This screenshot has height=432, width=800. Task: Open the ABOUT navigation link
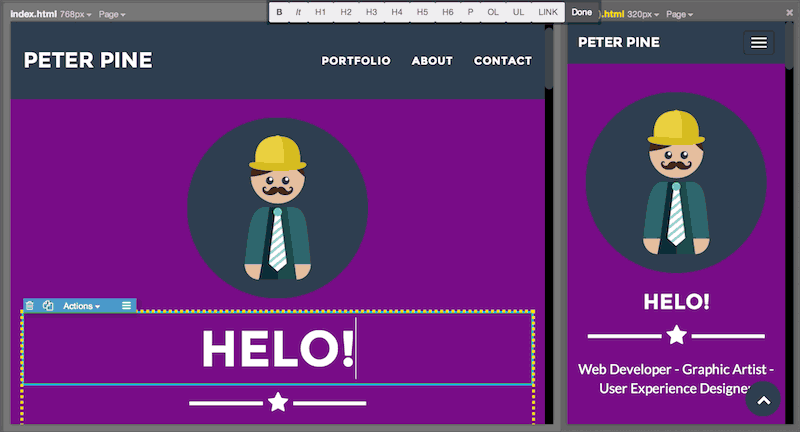point(432,61)
